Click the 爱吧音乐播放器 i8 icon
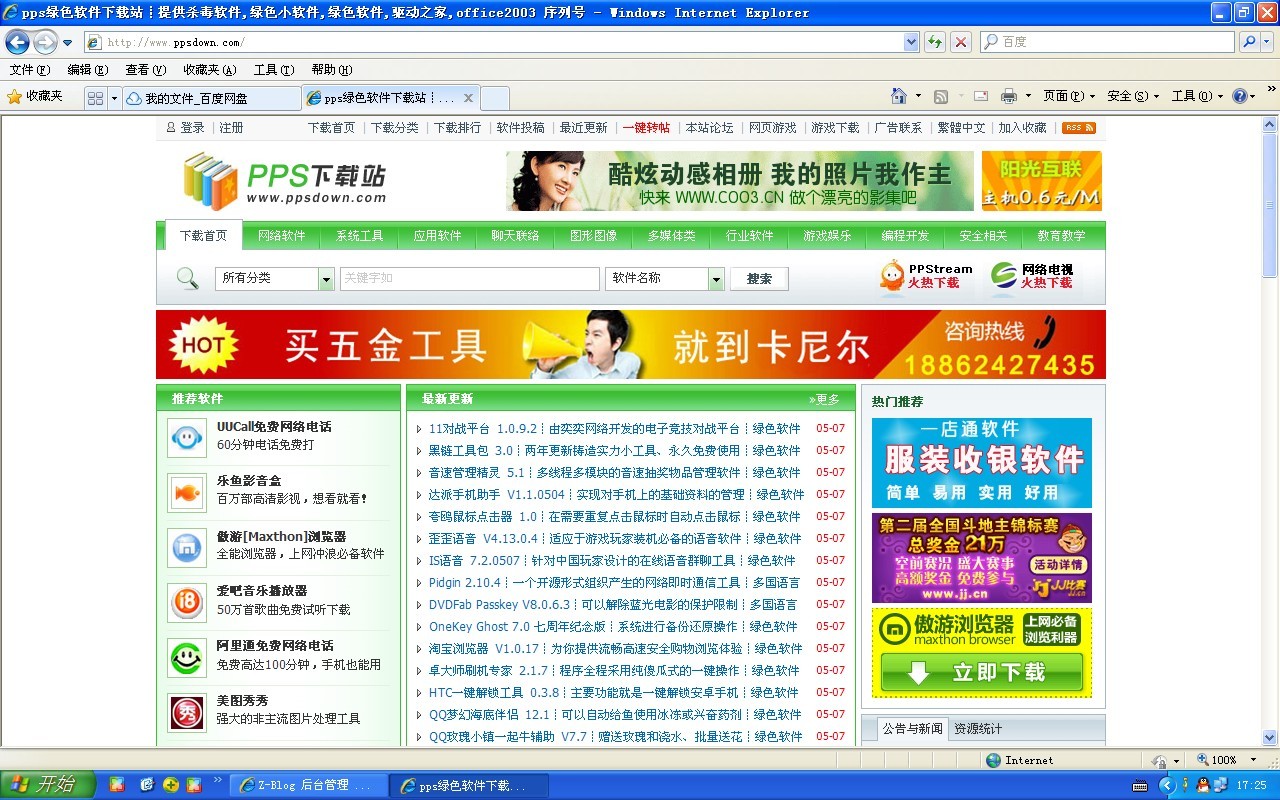The width and height of the screenshot is (1280, 800). (x=187, y=602)
